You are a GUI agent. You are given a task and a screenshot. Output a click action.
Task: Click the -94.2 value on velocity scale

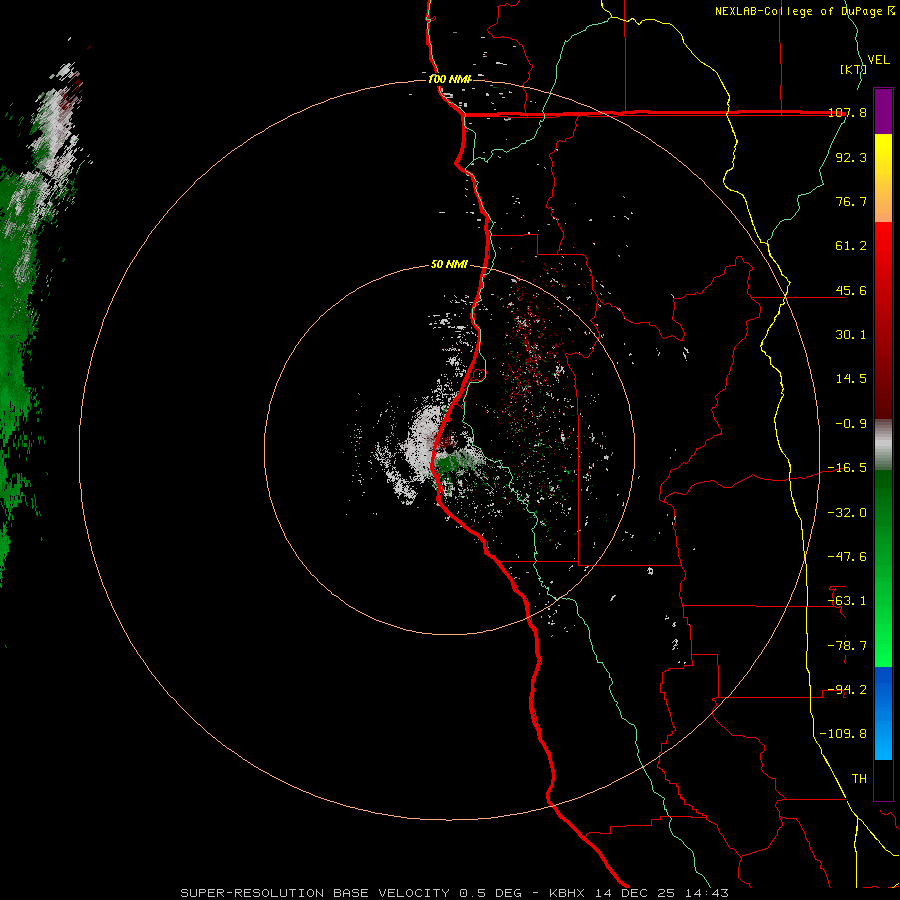(x=847, y=690)
